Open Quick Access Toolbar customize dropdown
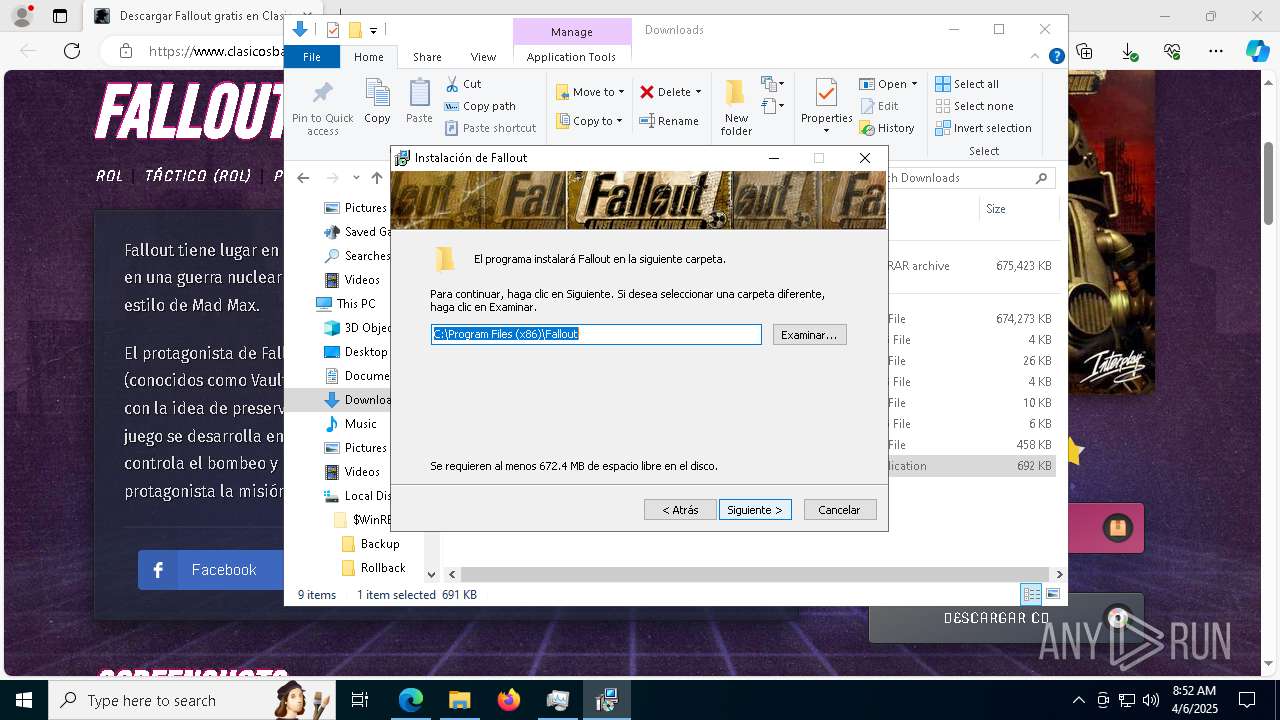 point(373,30)
